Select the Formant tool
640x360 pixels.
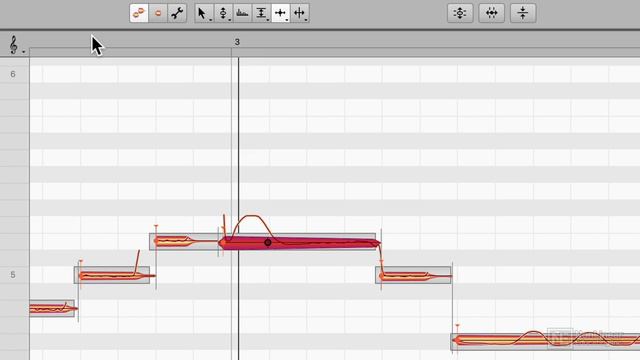(x=242, y=13)
